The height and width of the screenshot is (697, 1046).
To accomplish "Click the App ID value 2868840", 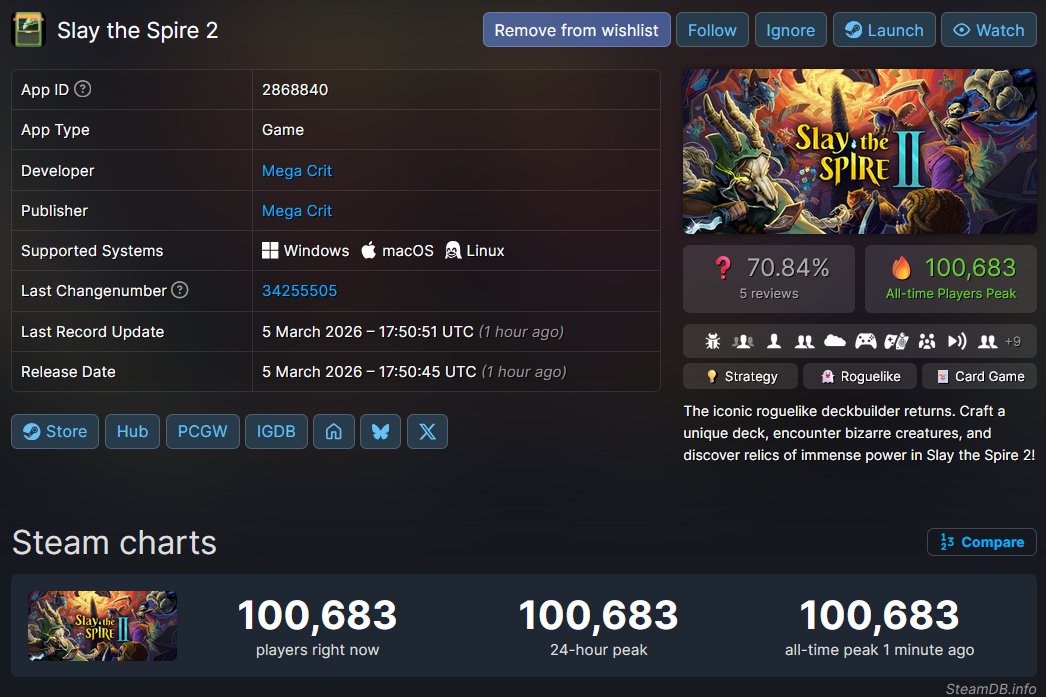I will click(x=295, y=89).
